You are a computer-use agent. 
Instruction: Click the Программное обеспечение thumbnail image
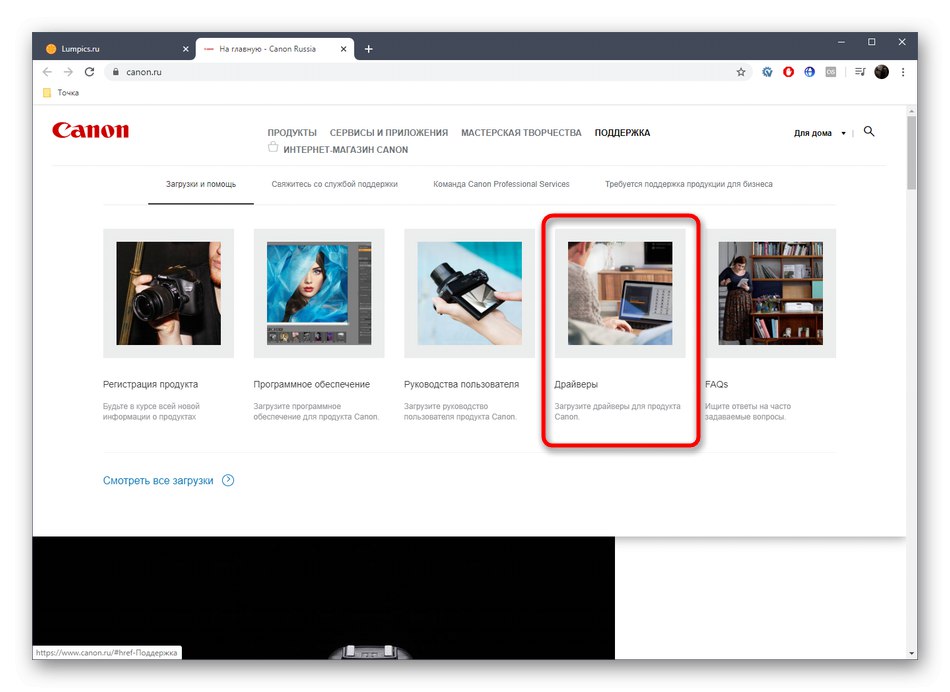point(319,293)
